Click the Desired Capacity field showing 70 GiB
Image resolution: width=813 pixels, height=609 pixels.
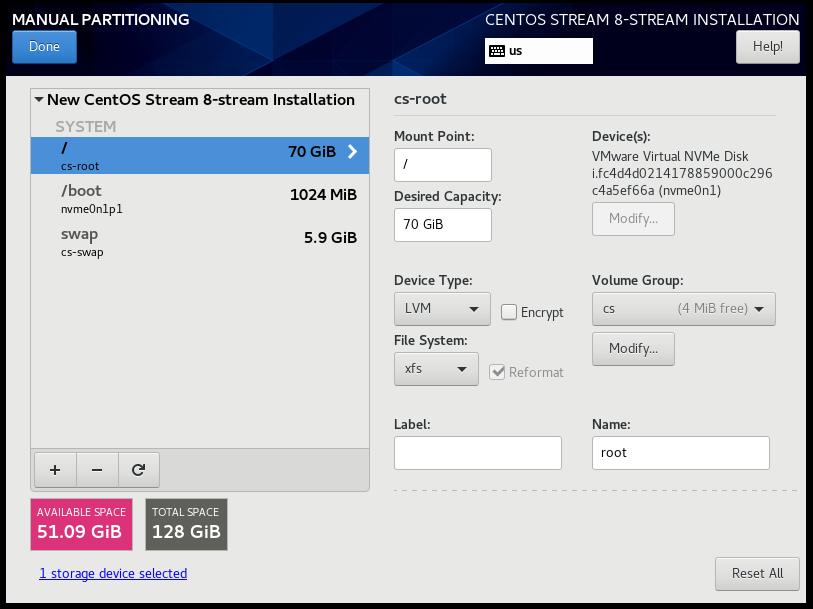pyautogui.click(x=443, y=225)
